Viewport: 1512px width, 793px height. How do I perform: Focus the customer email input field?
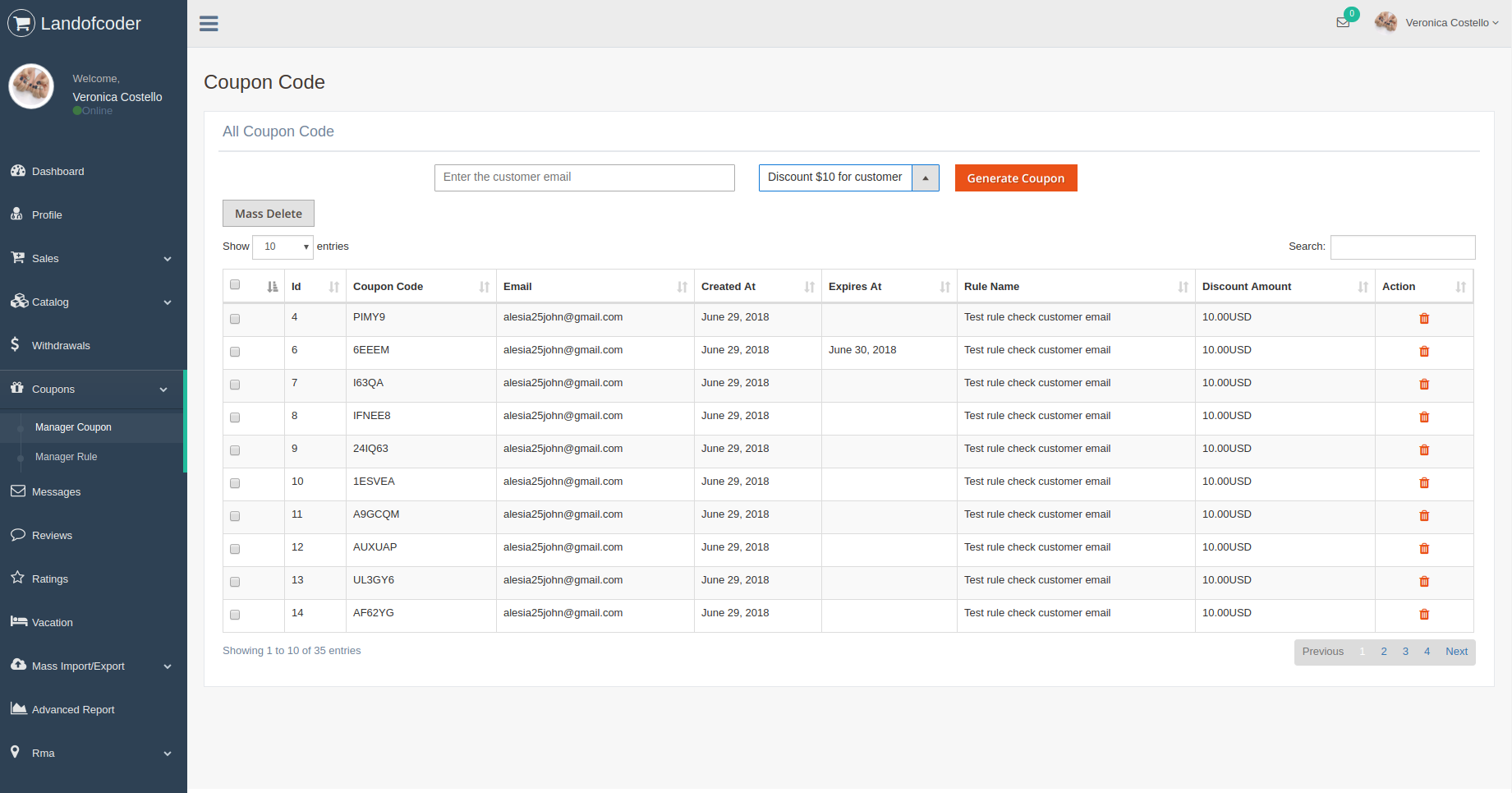pos(584,178)
